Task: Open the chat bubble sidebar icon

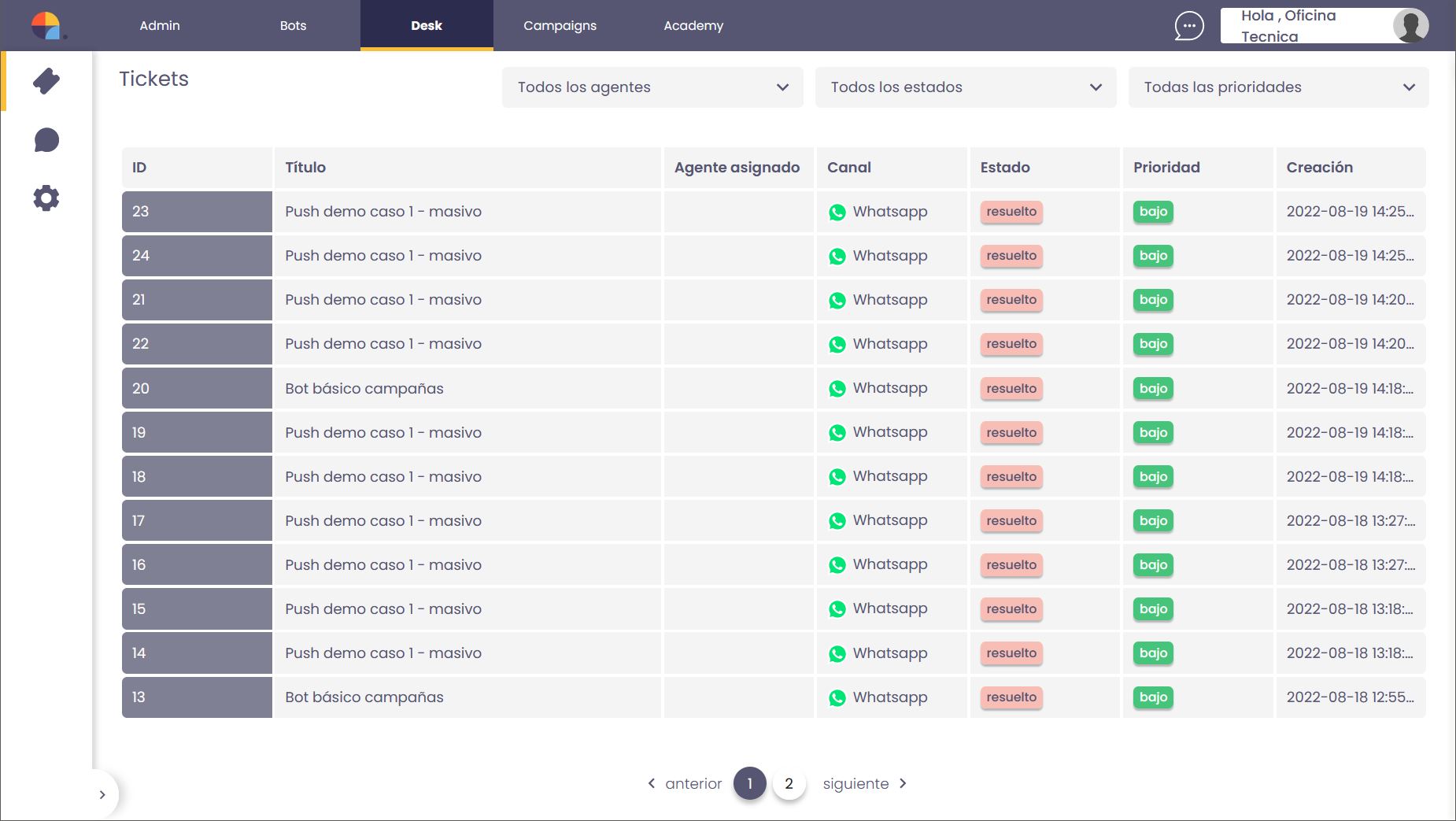Action: (x=46, y=140)
